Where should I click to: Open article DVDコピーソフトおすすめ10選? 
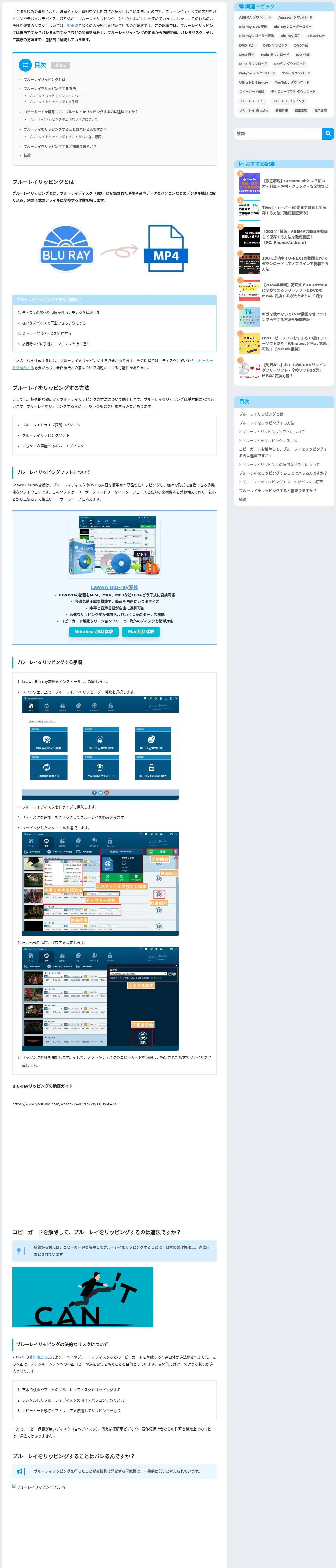pos(295,344)
